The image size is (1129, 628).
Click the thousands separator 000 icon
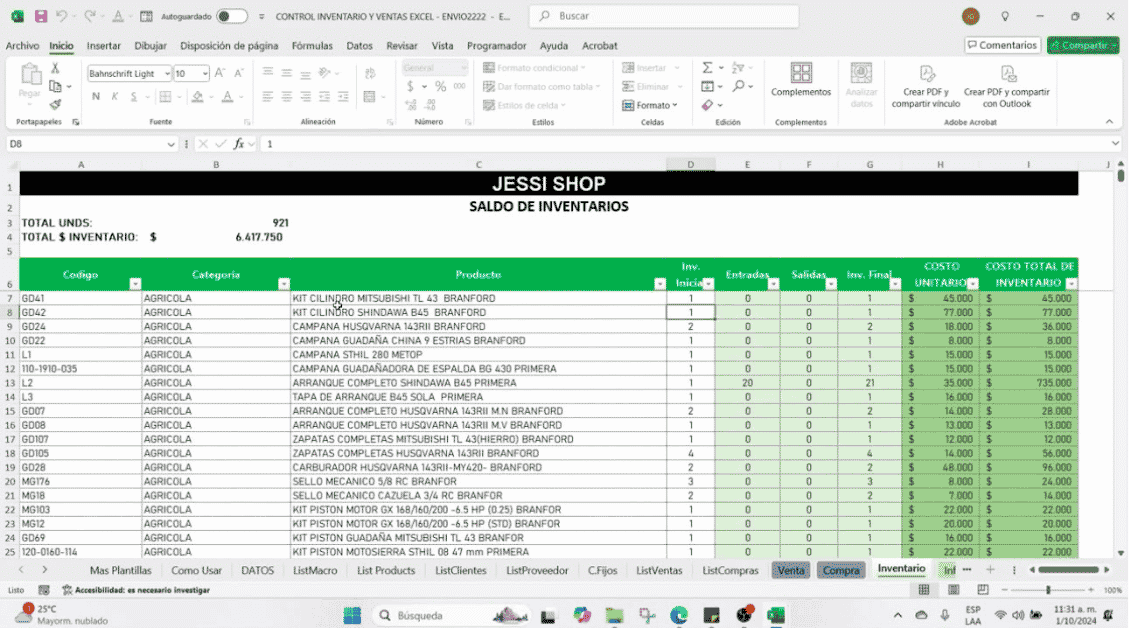point(459,86)
